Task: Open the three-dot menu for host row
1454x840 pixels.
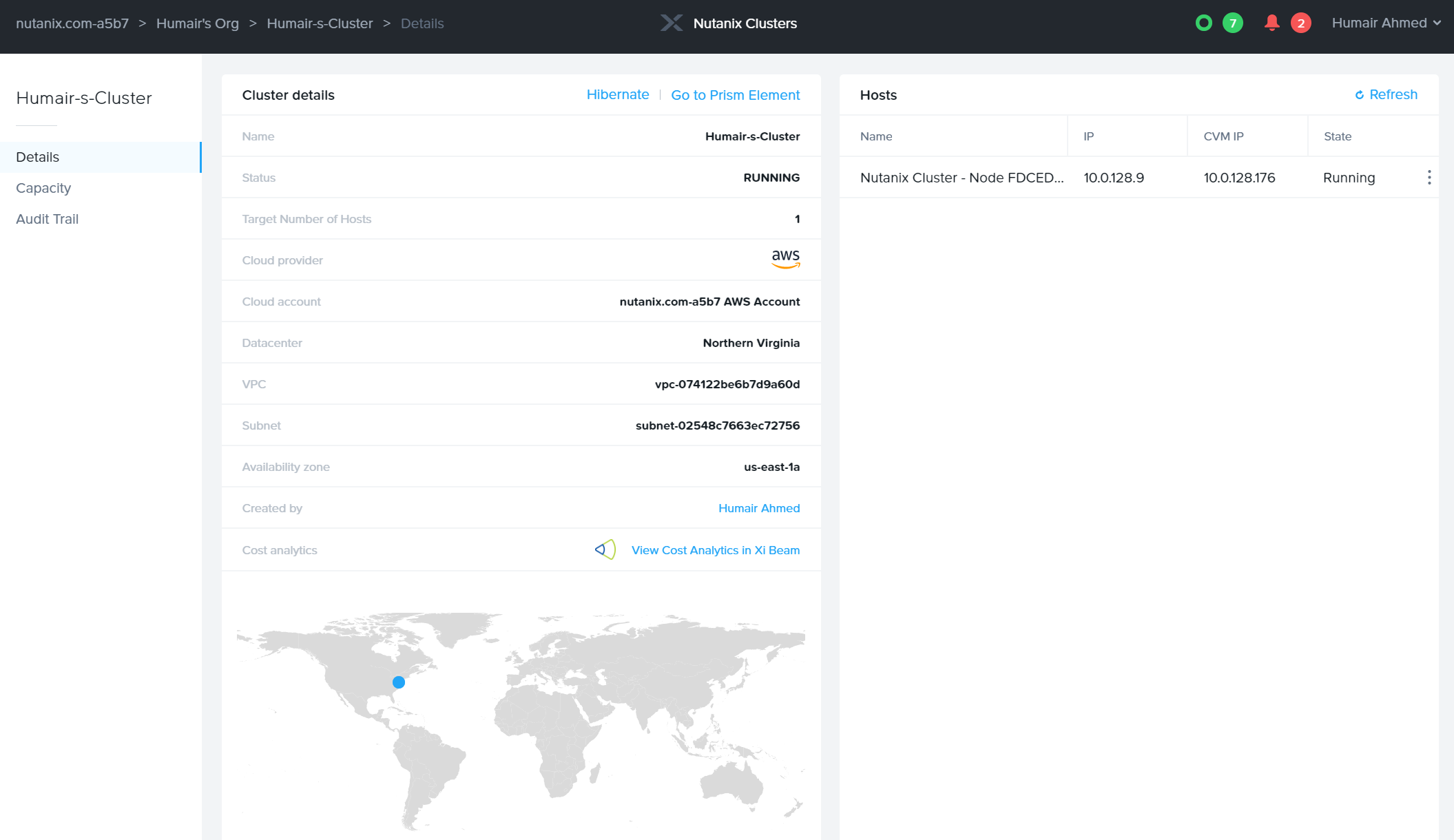Action: coord(1429,178)
